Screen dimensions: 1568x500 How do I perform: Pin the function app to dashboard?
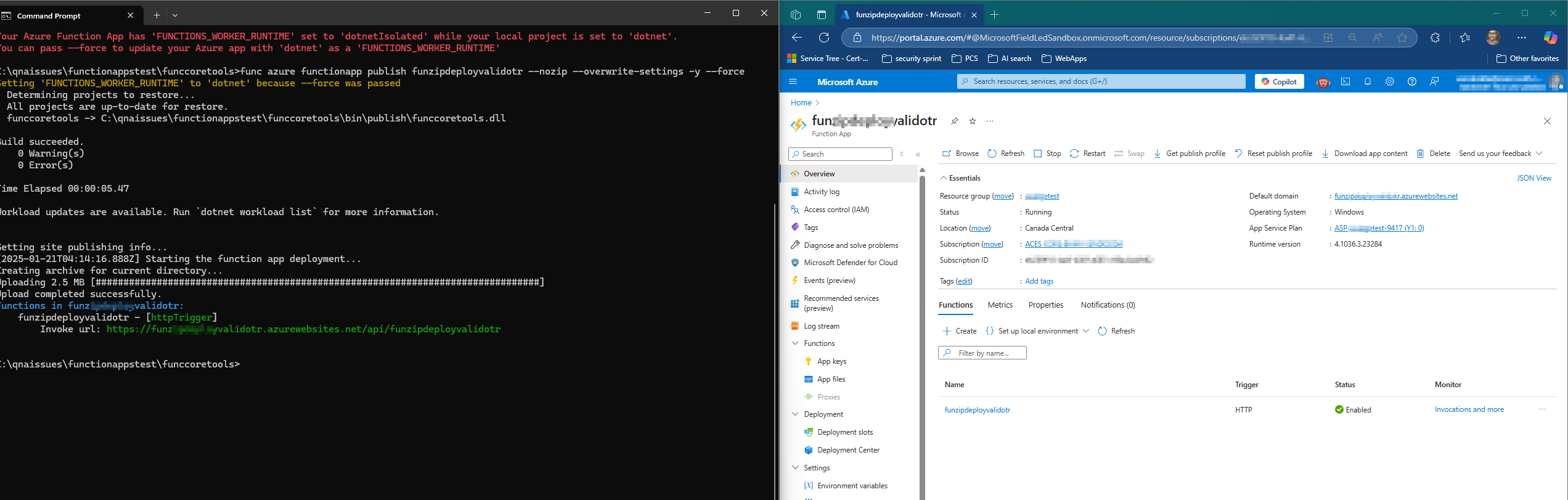pos(954,121)
